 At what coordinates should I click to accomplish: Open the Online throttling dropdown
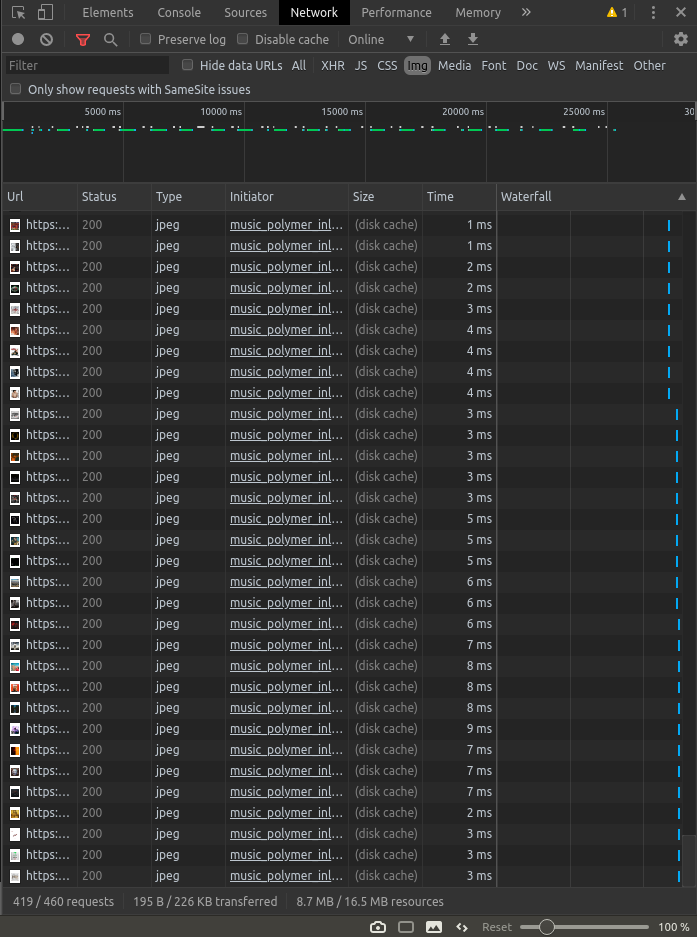[381, 40]
